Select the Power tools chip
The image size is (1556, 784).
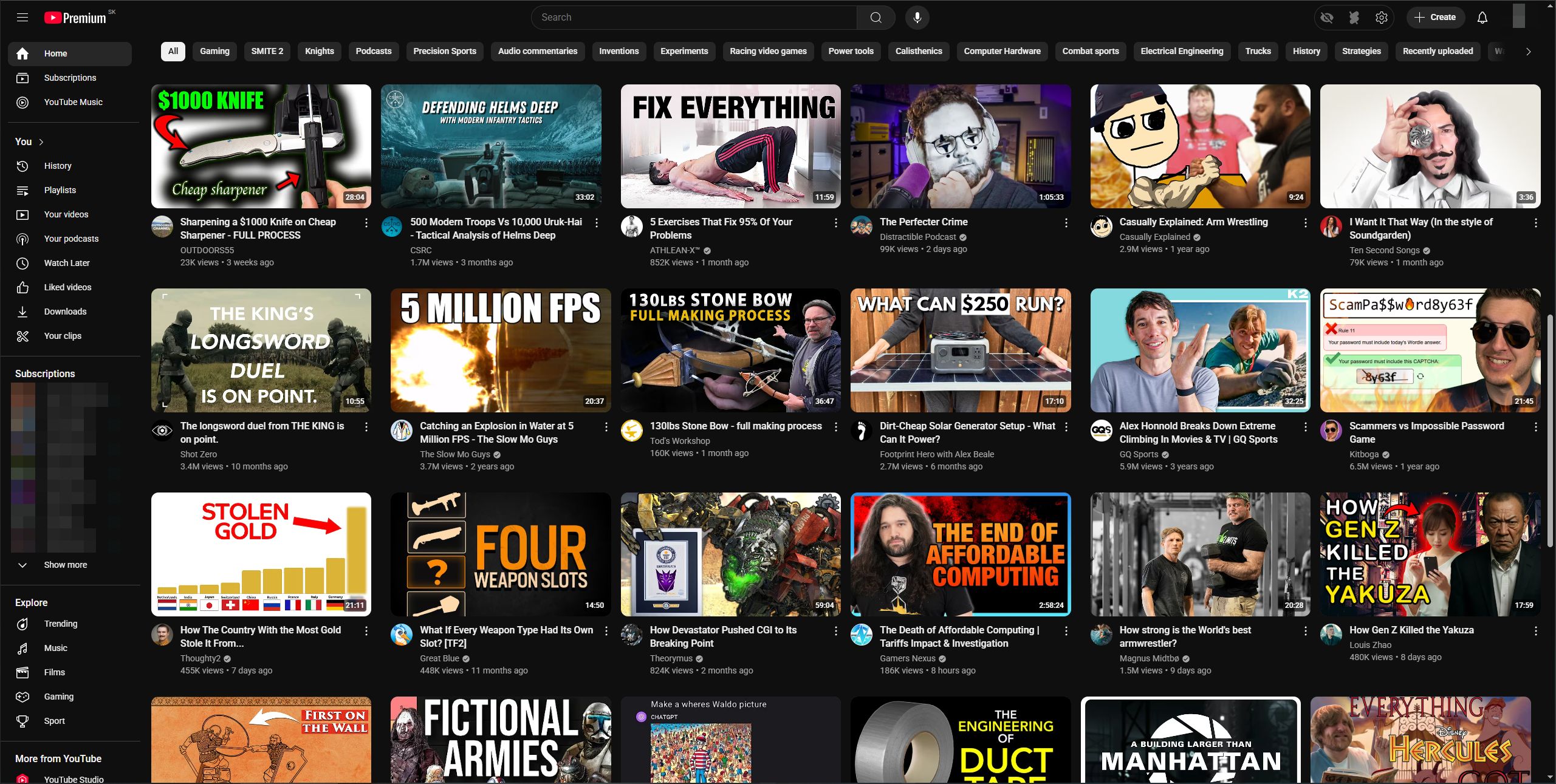(x=851, y=51)
